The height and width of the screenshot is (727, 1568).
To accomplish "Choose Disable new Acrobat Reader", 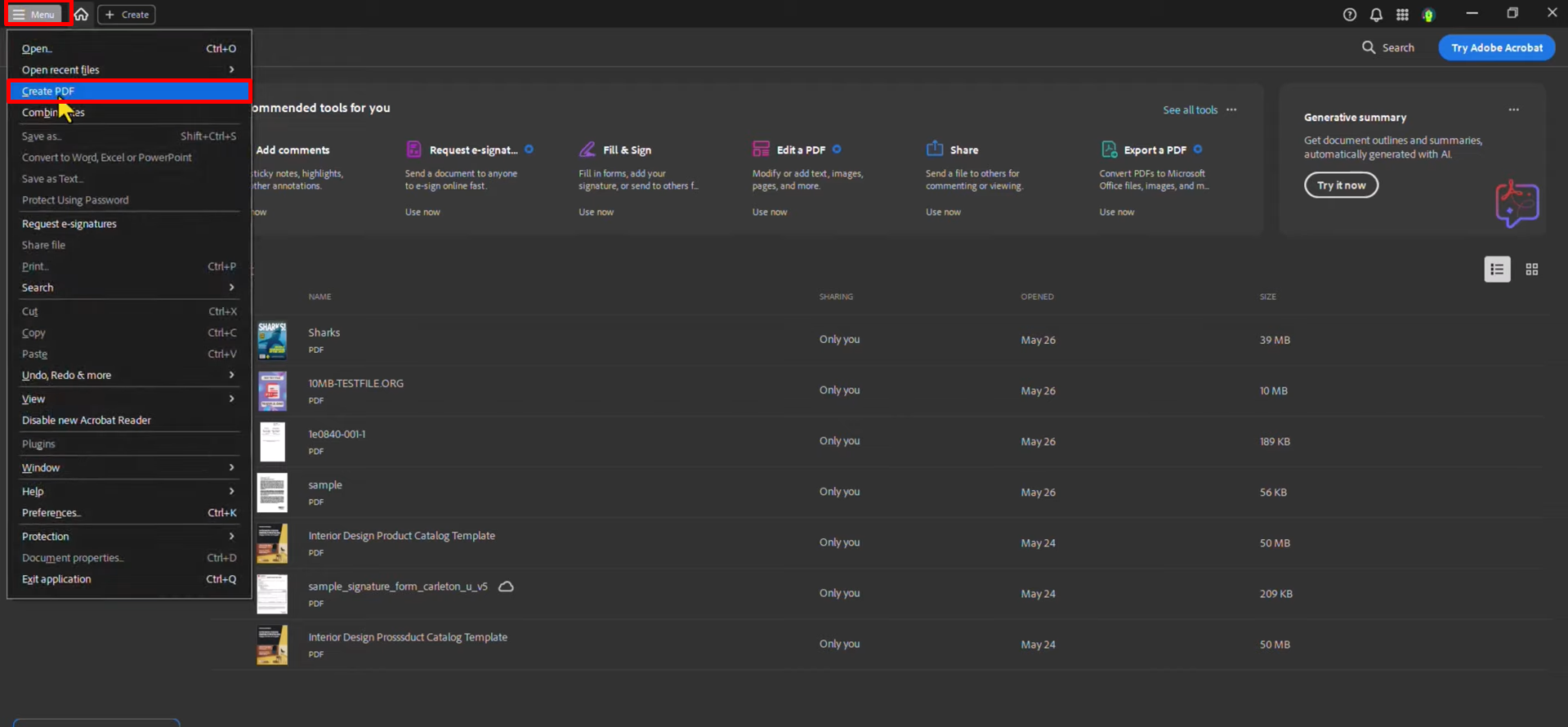I will [128, 420].
